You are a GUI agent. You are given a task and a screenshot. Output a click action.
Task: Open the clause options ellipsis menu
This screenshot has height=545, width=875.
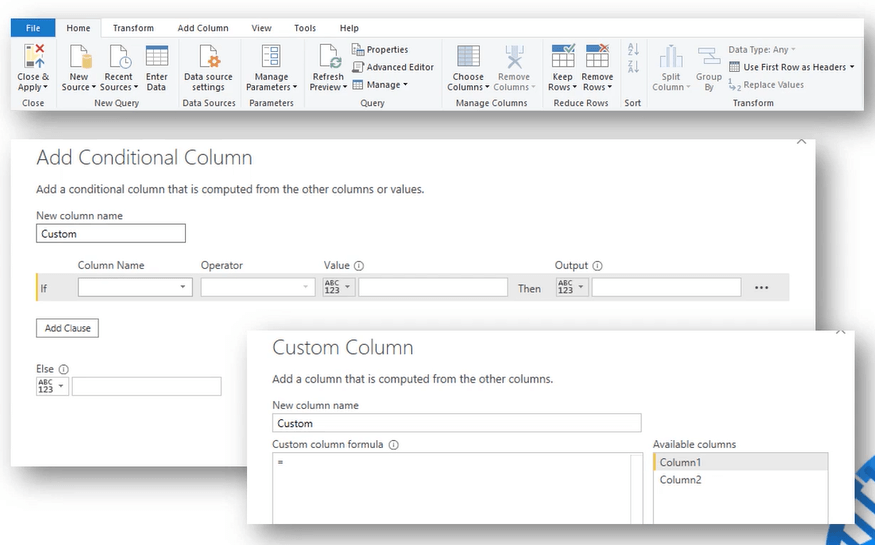762,288
